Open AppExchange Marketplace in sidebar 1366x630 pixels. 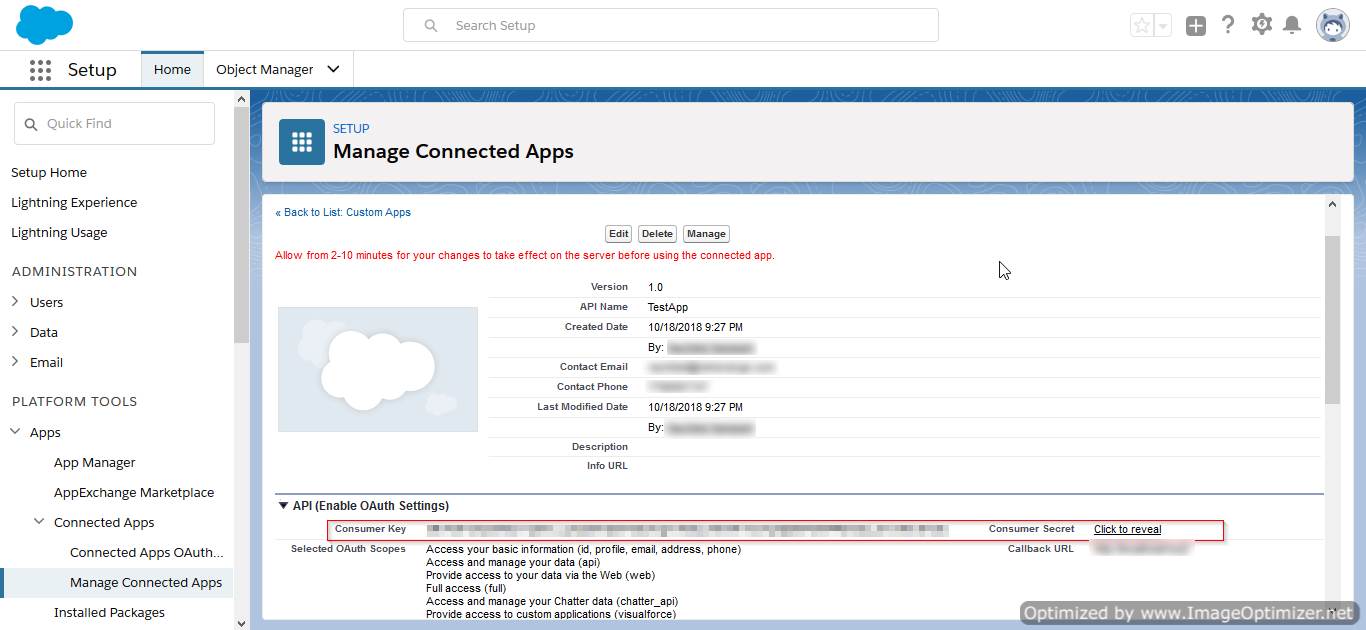click(x=134, y=492)
